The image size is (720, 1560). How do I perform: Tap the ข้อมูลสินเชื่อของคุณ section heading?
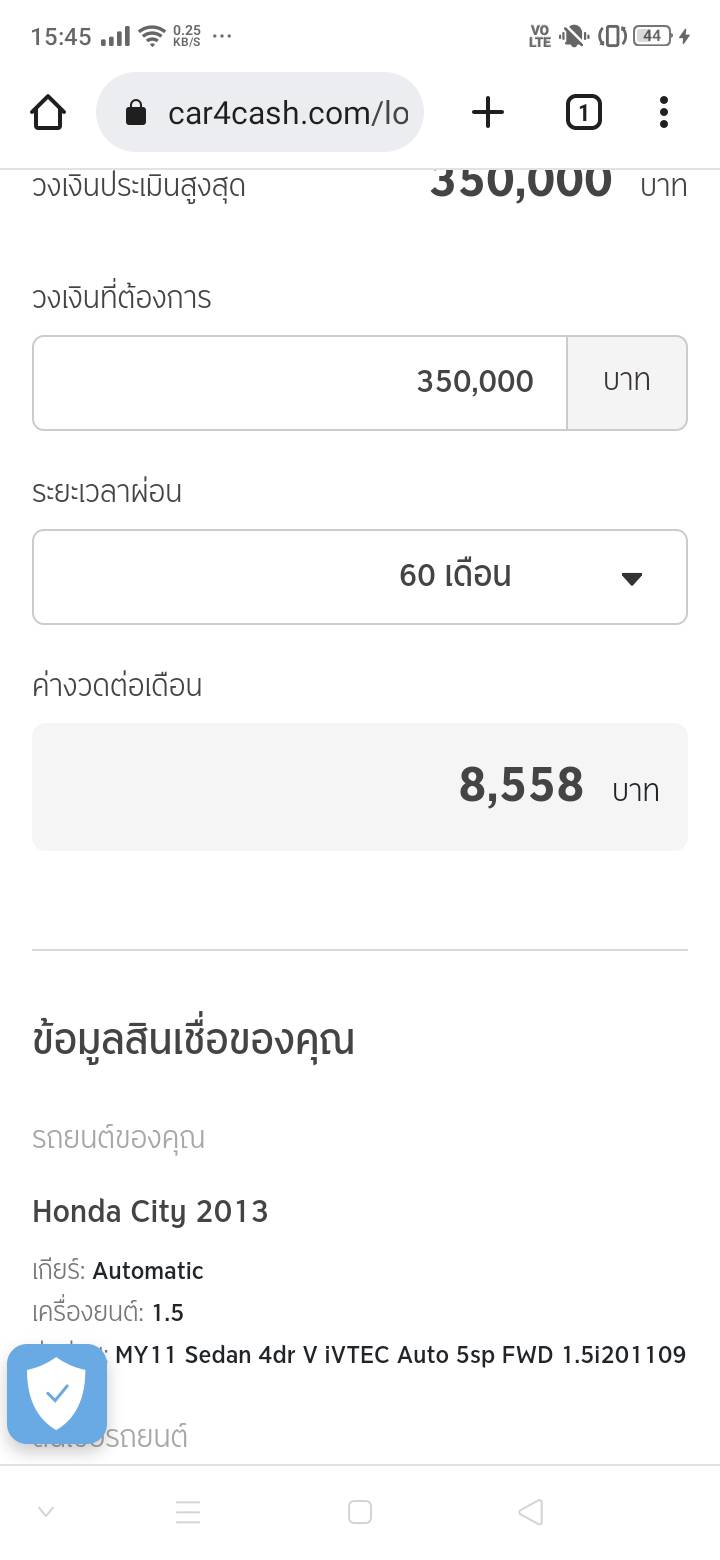point(193,1040)
